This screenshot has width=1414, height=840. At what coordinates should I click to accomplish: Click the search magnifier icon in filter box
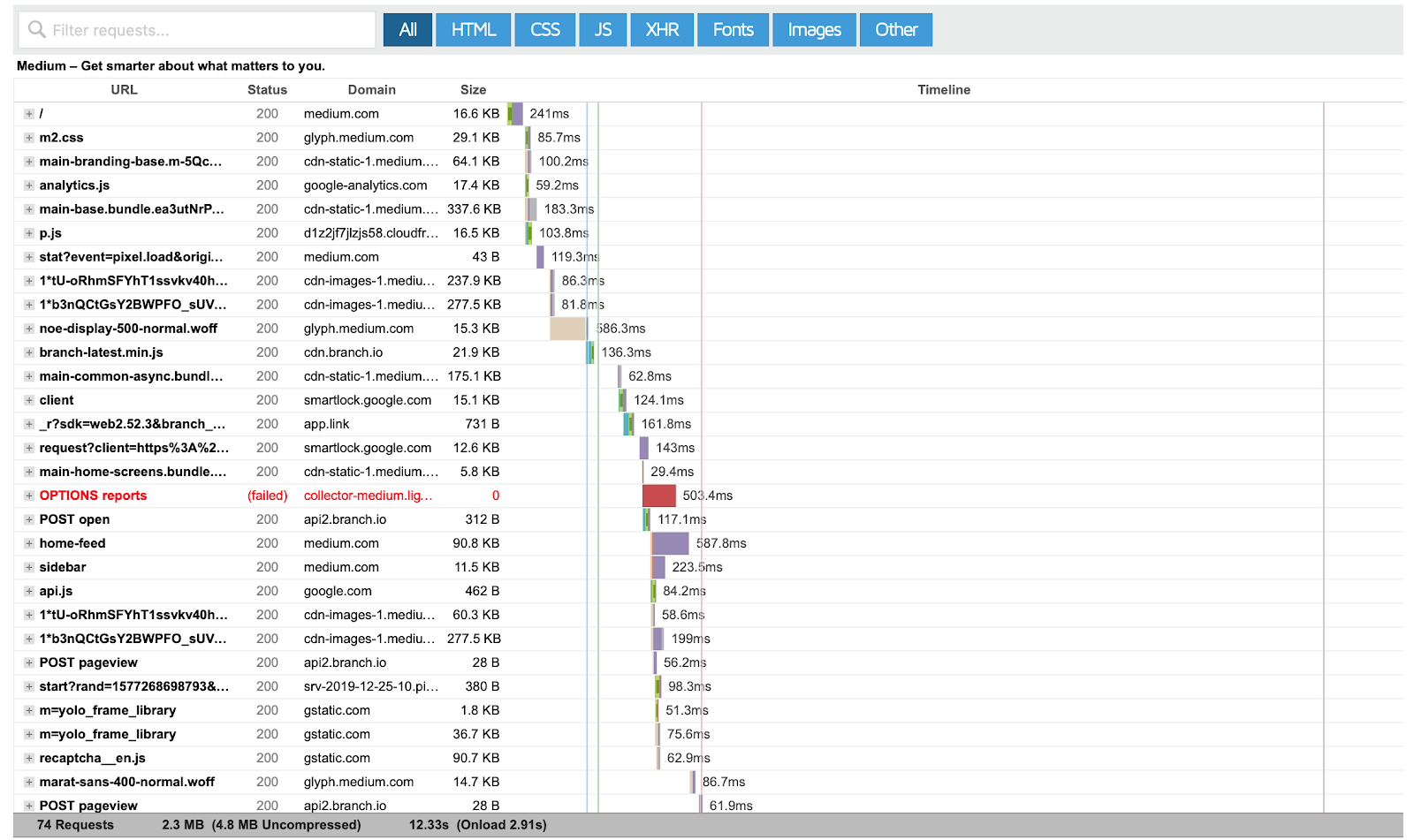tap(36, 30)
